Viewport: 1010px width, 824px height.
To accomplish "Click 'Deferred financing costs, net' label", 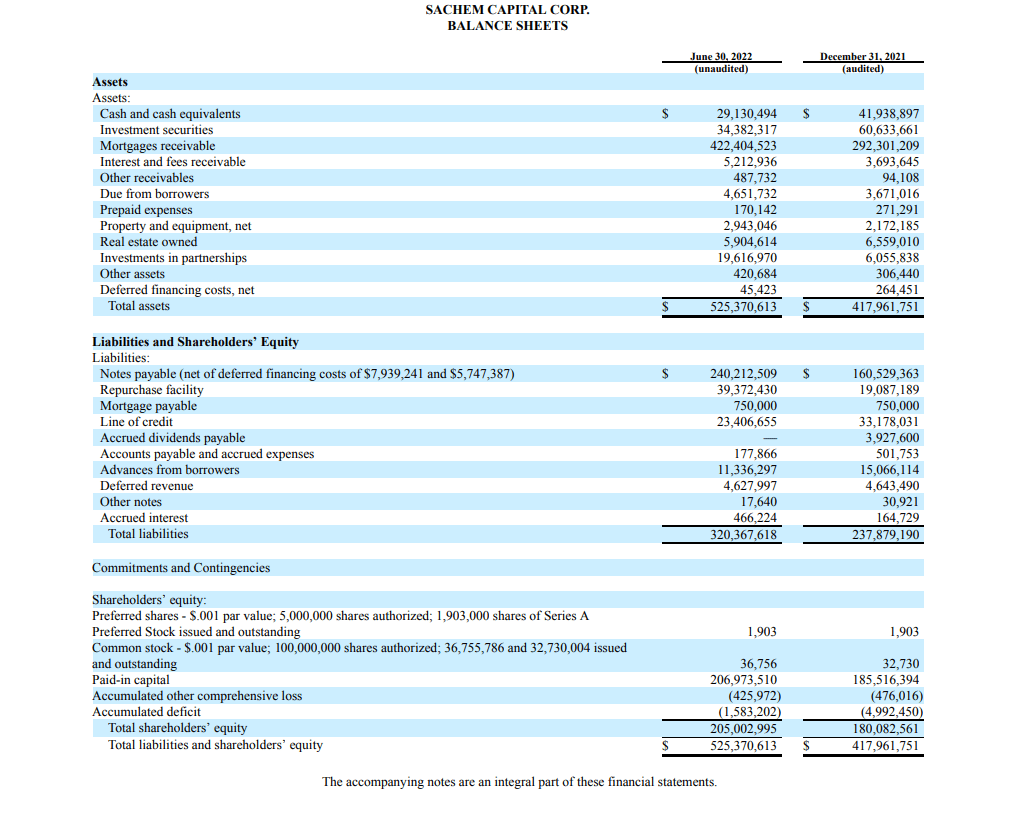I will coord(177,290).
